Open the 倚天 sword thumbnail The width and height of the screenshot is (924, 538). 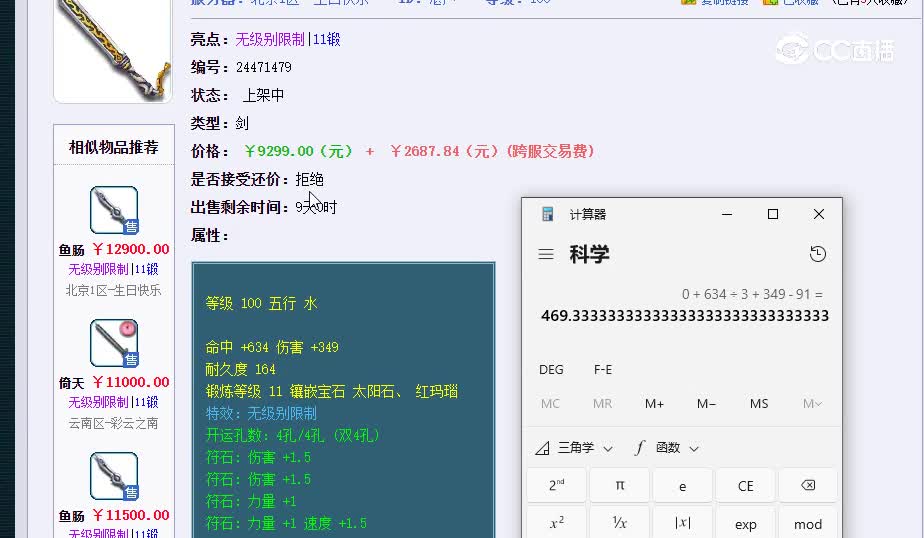[114, 344]
